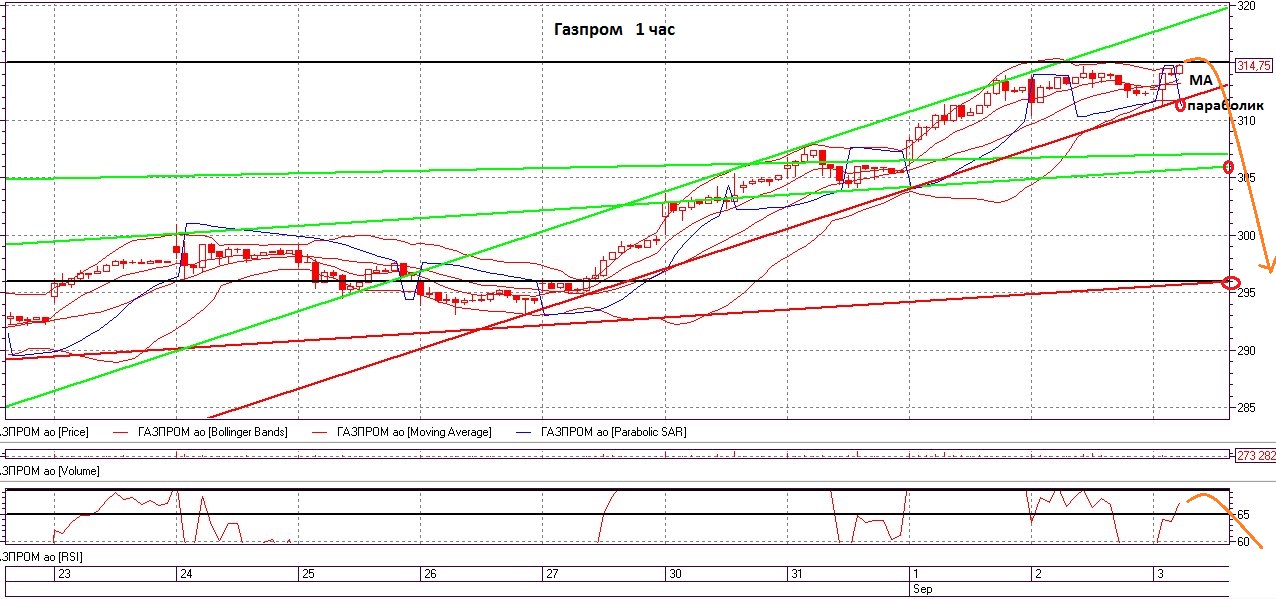Click the 295 price axis label
The width and height of the screenshot is (1276, 599).
click(1246, 293)
